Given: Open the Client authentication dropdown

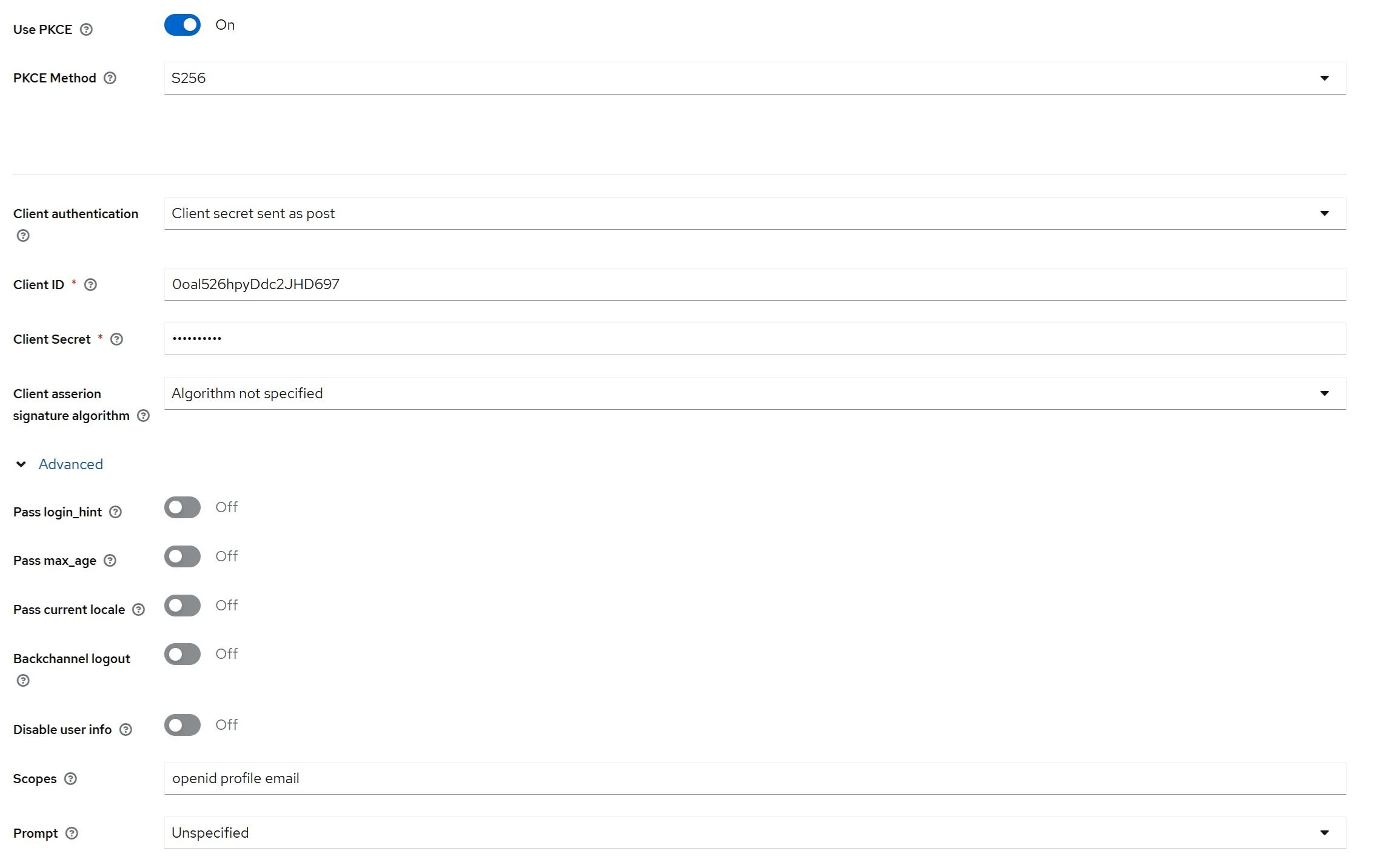Looking at the screenshot, I should (754, 213).
